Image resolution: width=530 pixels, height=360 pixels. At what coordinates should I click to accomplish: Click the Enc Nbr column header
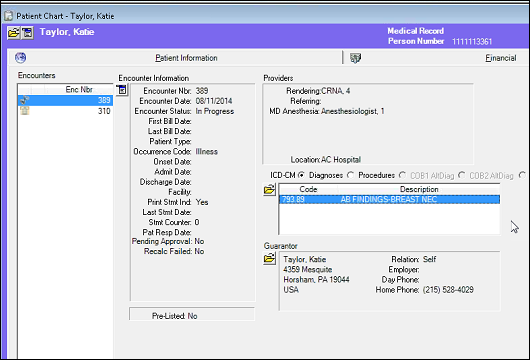(x=79, y=89)
